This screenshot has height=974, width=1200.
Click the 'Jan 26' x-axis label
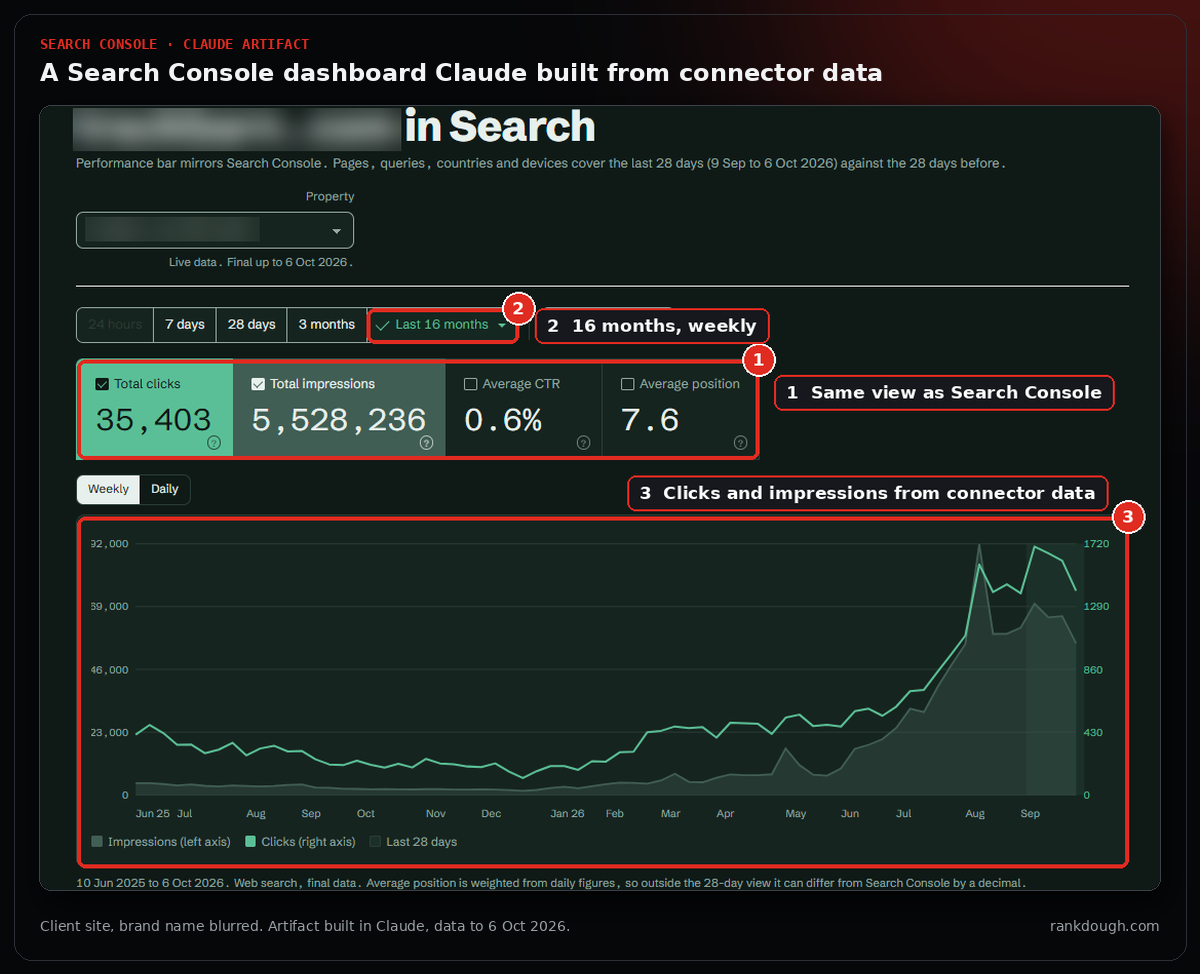[567, 814]
